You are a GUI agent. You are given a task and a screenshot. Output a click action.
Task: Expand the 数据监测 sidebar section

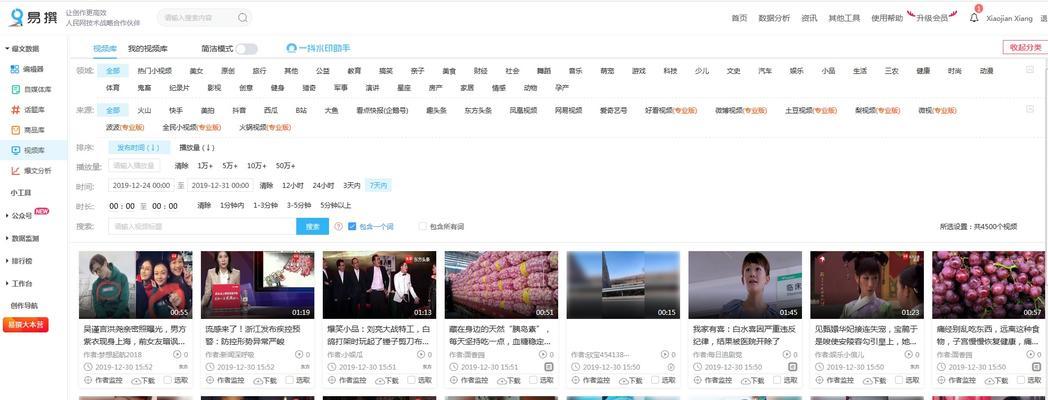click(23, 238)
